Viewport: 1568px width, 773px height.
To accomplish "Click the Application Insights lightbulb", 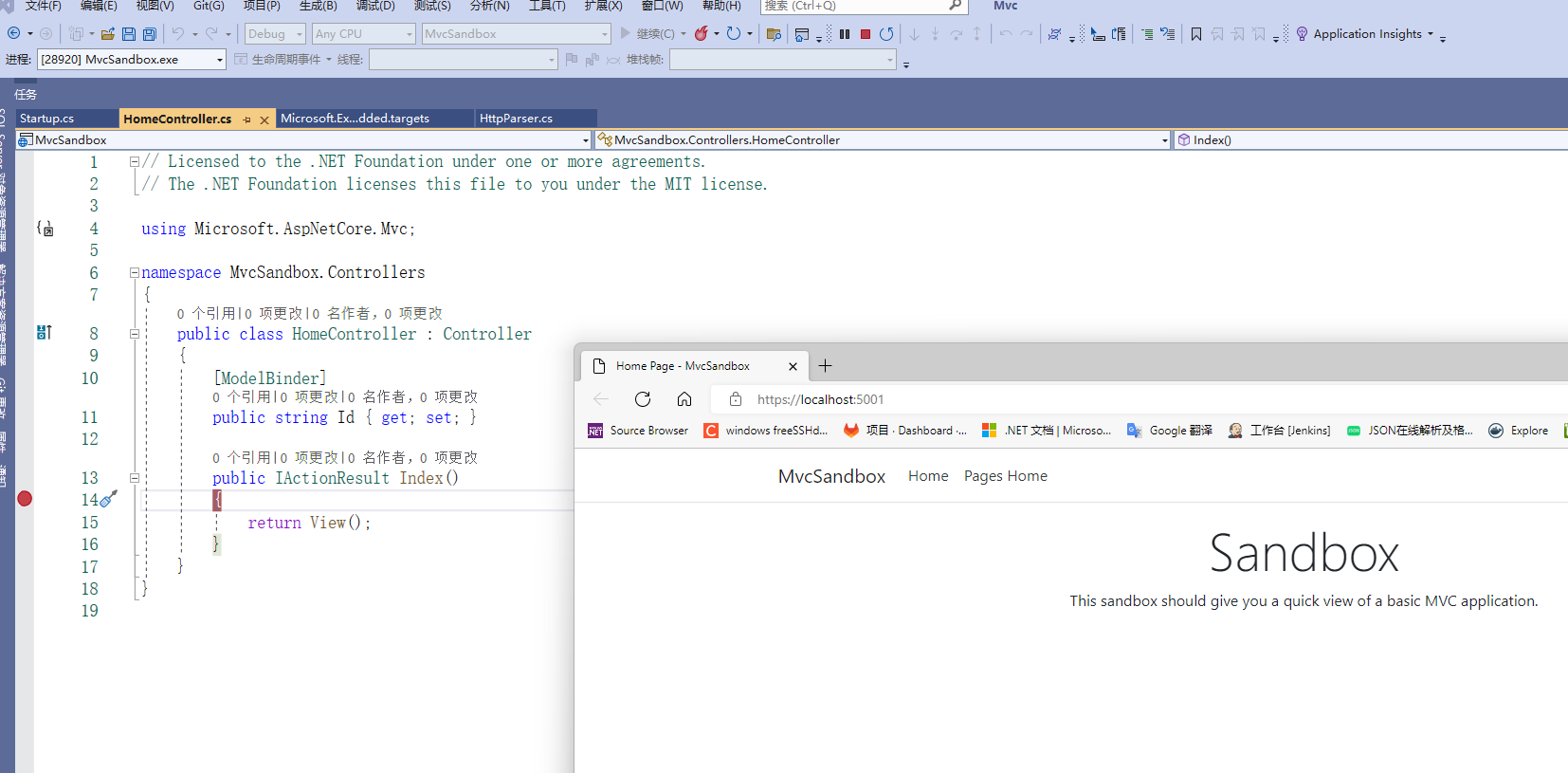I will [1303, 34].
